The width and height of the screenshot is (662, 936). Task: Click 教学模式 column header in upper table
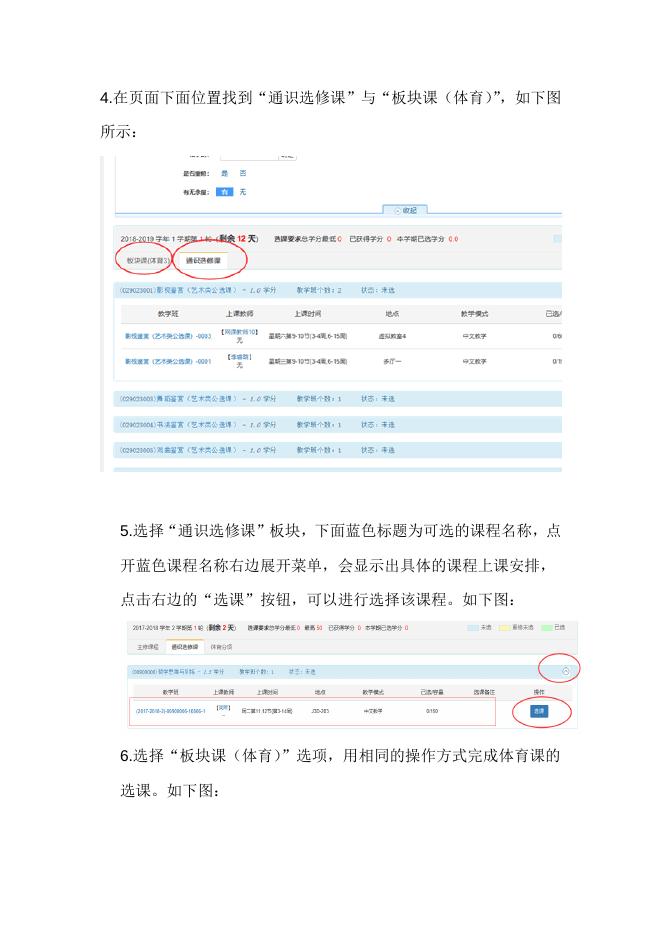[475, 314]
